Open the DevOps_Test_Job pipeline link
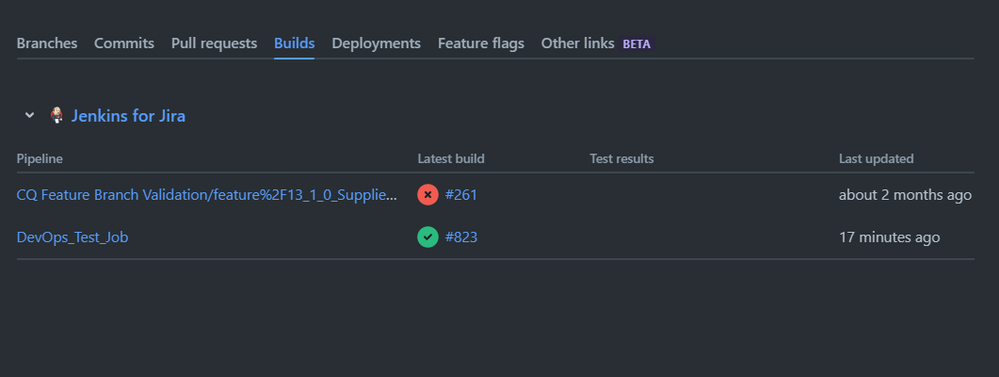The image size is (999, 377). (x=73, y=238)
